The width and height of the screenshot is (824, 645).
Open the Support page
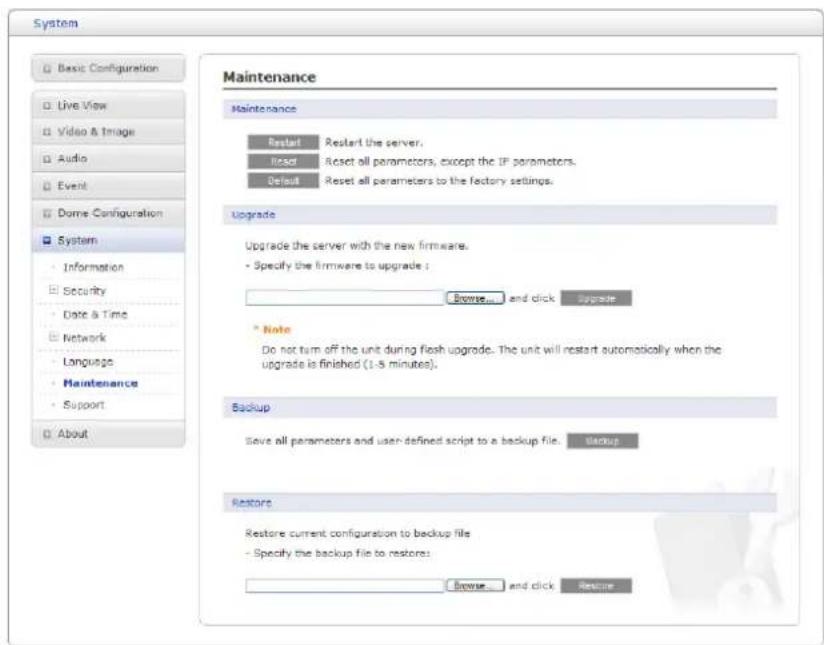click(84, 405)
